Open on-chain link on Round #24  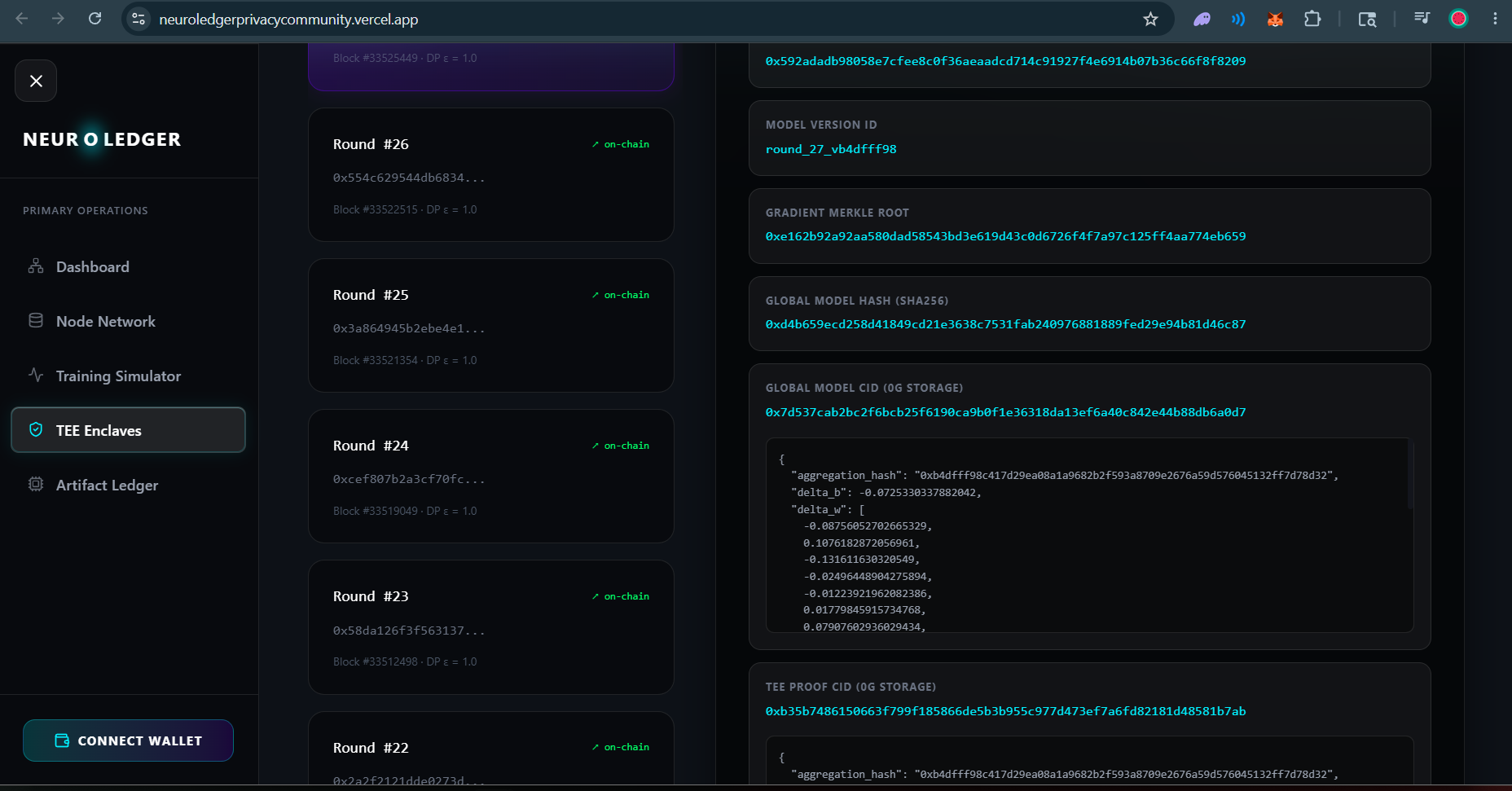coord(621,446)
